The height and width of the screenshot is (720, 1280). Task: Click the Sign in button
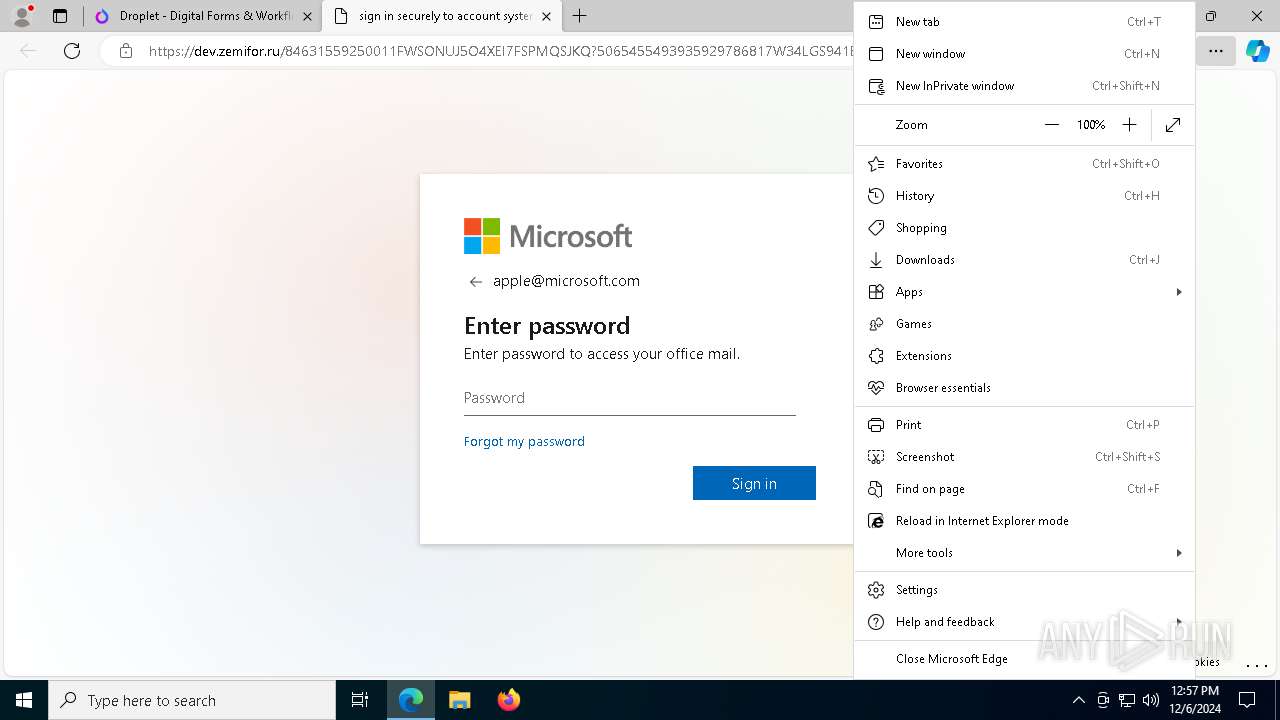(x=754, y=483)
